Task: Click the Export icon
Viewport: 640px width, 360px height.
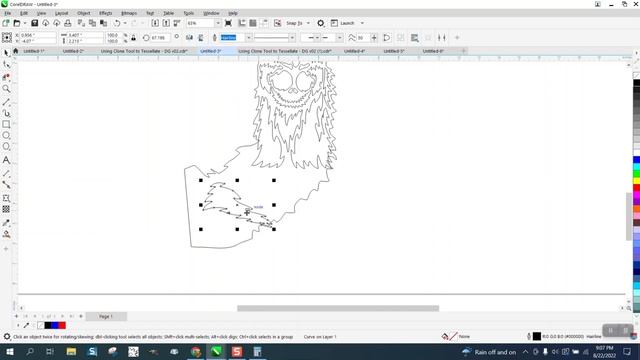Action: 166,23
